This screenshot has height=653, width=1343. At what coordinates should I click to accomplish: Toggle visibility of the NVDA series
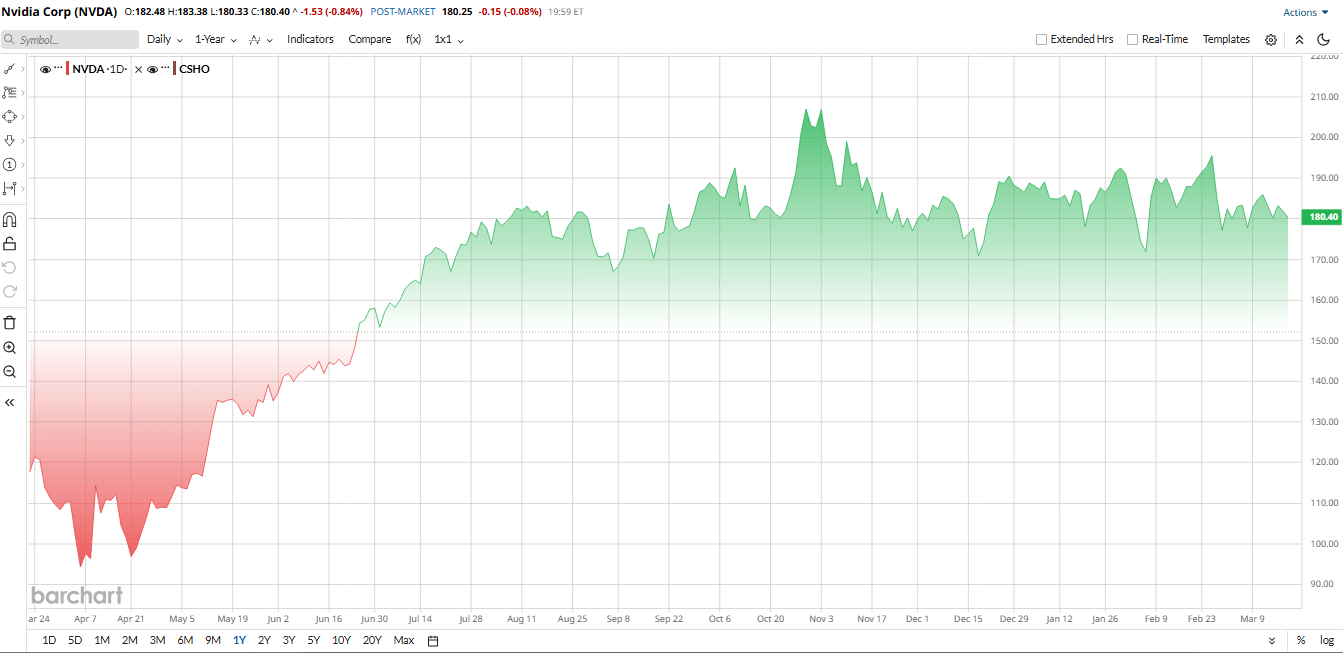click(x=45, y=69)
